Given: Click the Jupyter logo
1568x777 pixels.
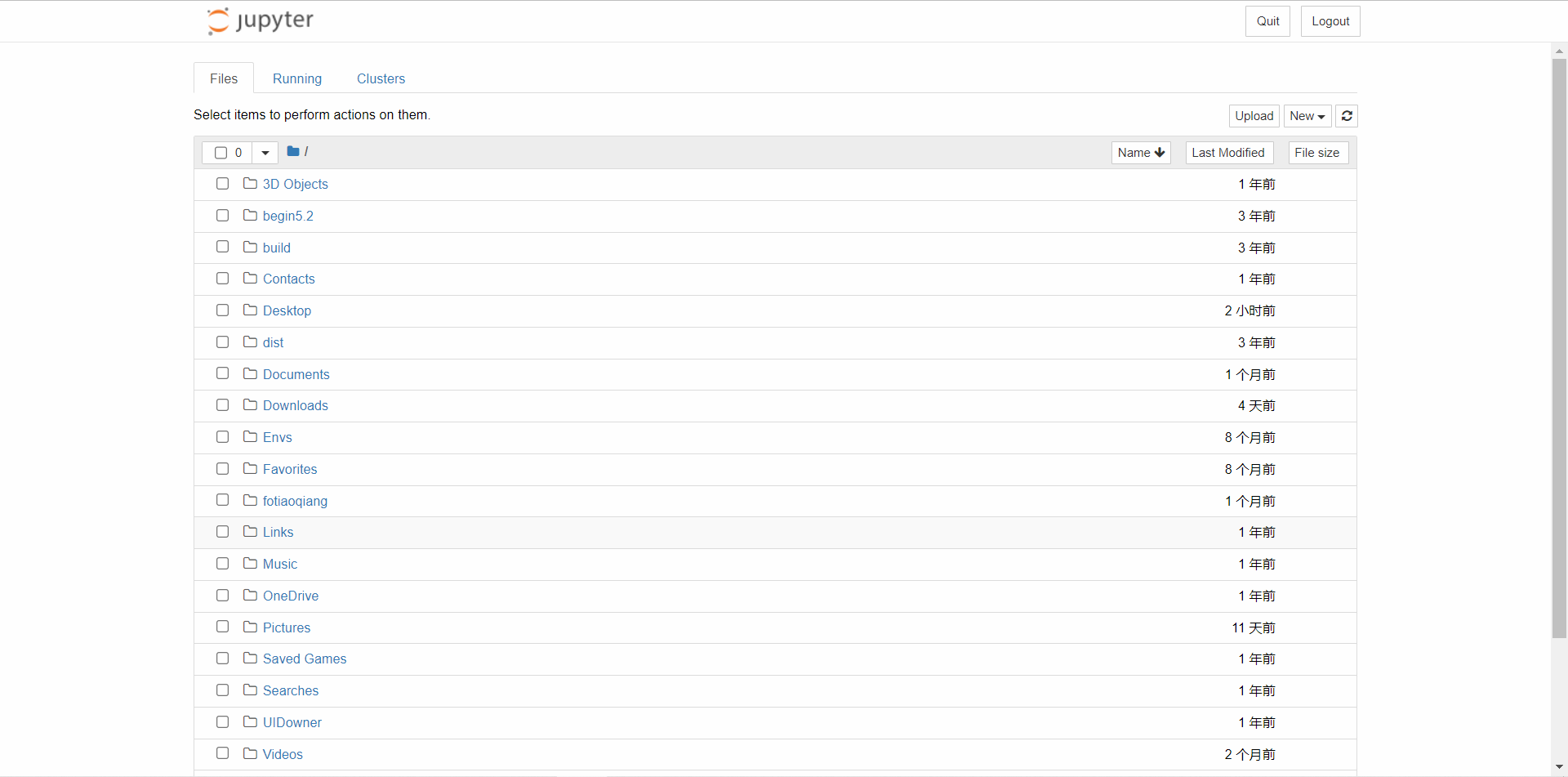Looking at the screenshot, I should pyautogui.click(x=260, y=21).
